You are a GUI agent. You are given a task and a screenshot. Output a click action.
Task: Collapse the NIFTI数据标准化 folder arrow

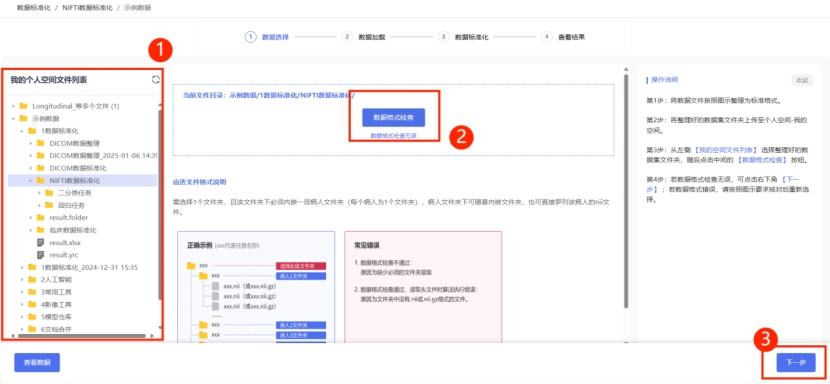pyautogui.click(x=30, y=181)
